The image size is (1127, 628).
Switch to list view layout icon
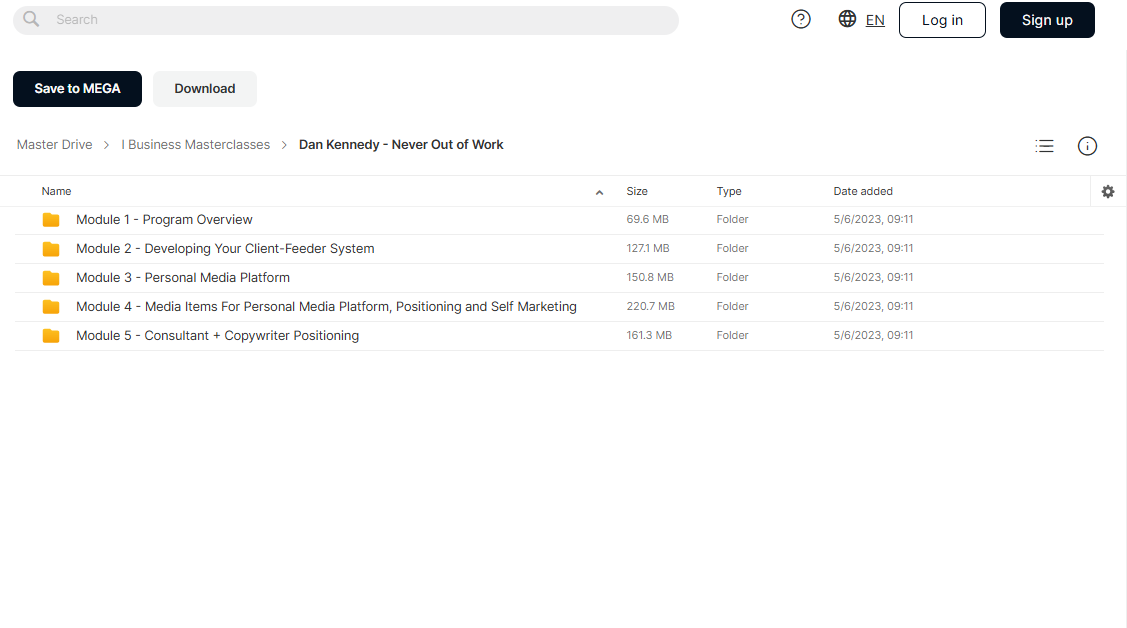[1044, 146]
